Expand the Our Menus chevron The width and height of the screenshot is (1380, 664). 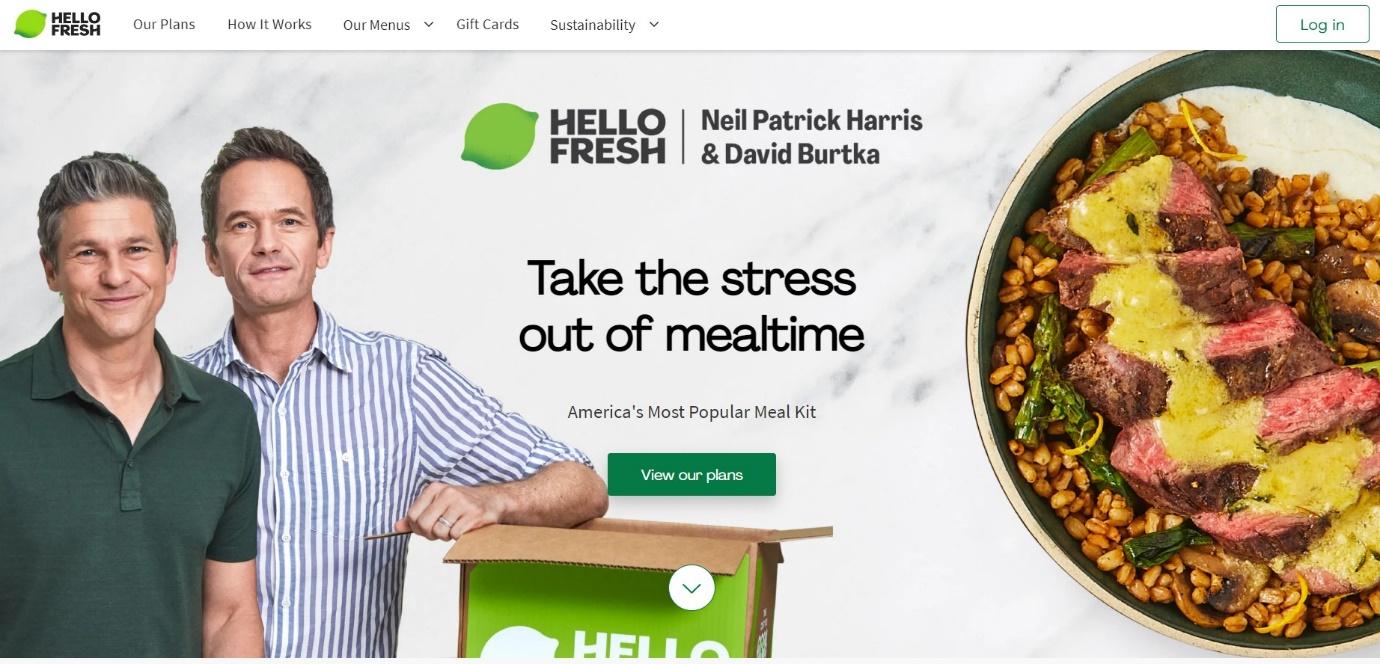coord(429,24)
